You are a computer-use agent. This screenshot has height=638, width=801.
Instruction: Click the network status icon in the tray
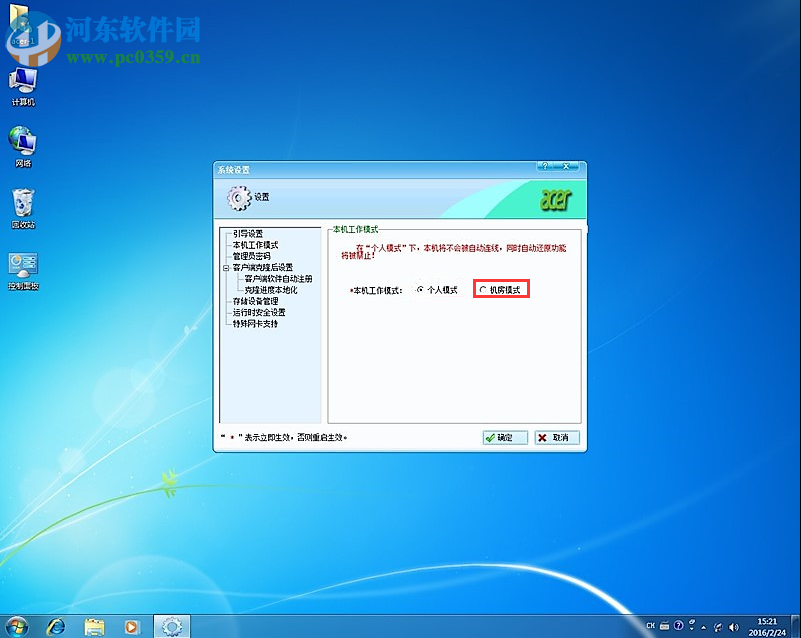tap(716, 626)
